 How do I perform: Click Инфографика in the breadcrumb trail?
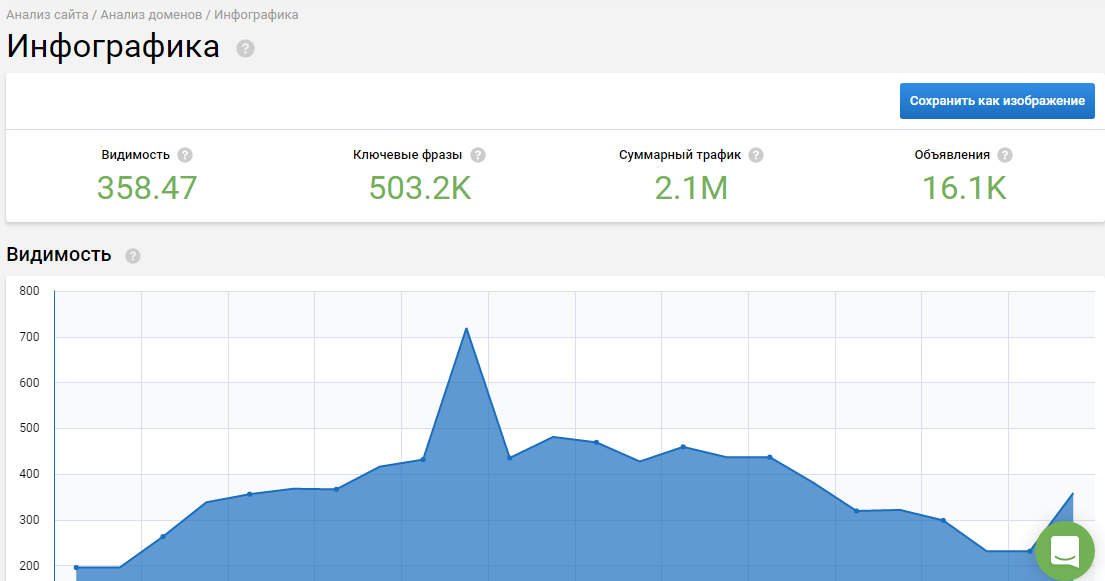(x=256, y=15)
